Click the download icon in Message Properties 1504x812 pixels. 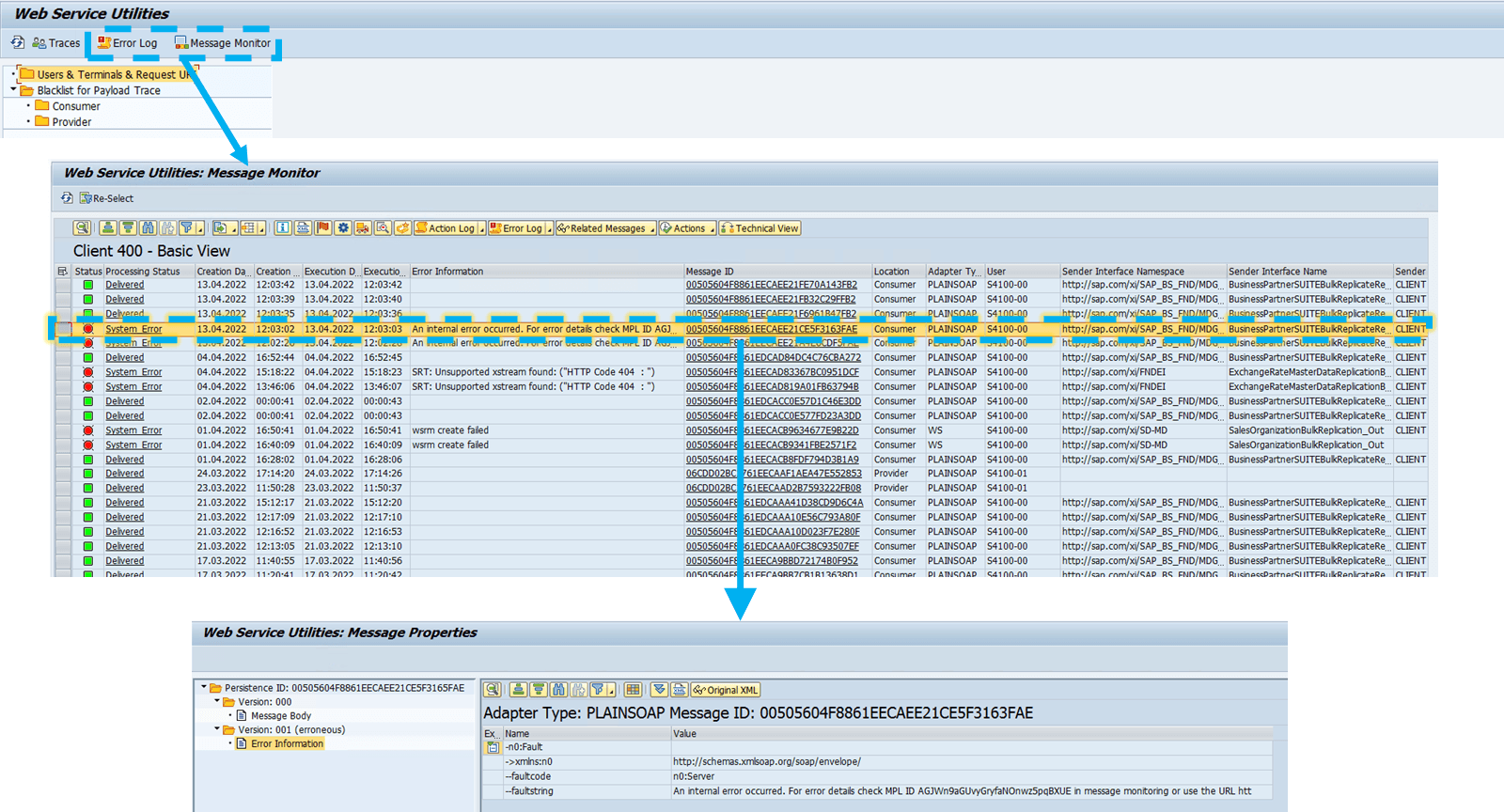coord(659,690)
